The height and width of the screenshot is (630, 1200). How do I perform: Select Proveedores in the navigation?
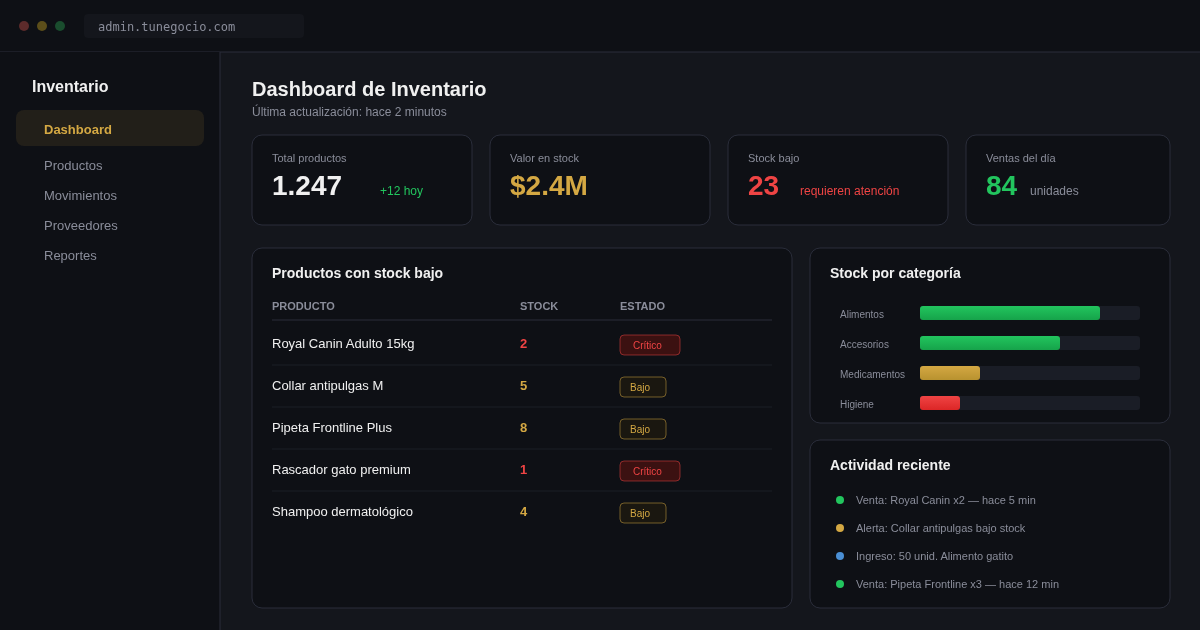click(80, 225)
